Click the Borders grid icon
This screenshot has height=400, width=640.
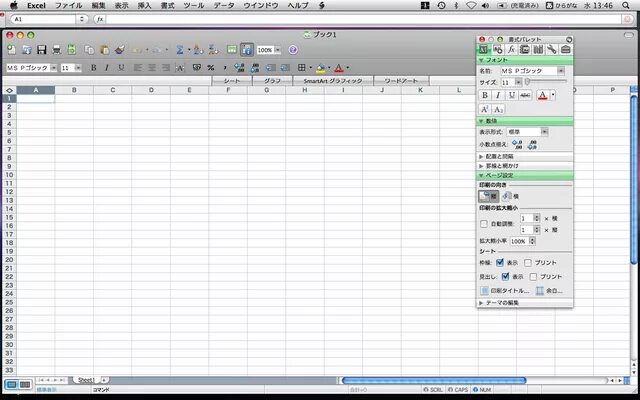302,68
